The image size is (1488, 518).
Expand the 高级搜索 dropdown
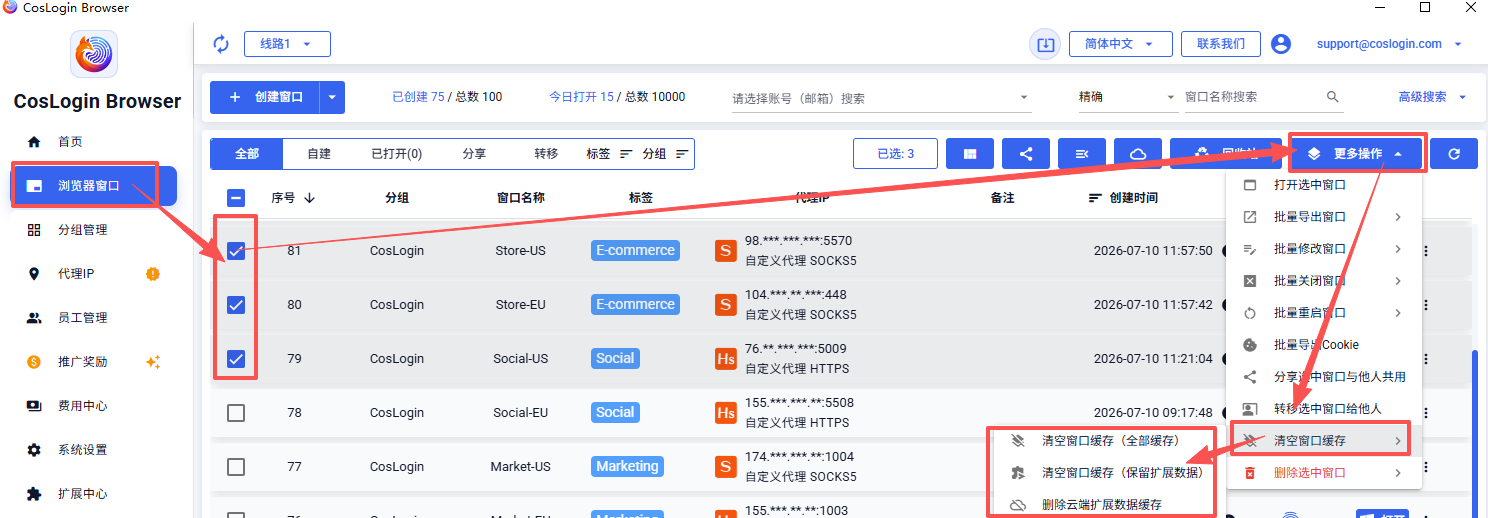point(1432,97)
